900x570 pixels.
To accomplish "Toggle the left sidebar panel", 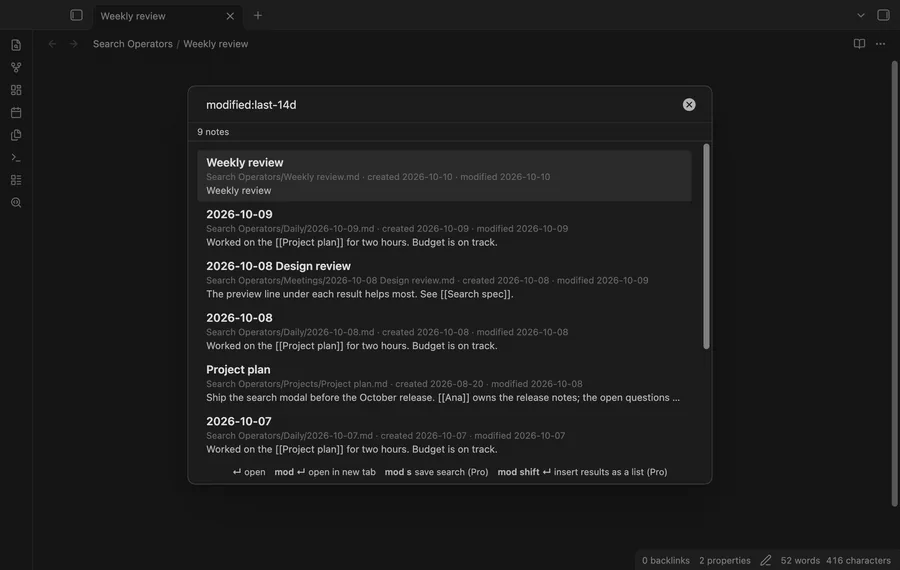I will click(76, 15).
